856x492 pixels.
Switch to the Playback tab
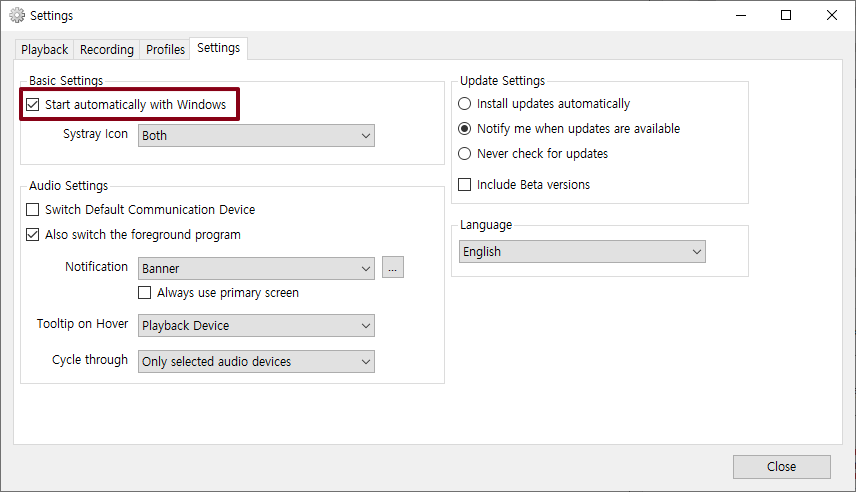click(x=44, y=50)
